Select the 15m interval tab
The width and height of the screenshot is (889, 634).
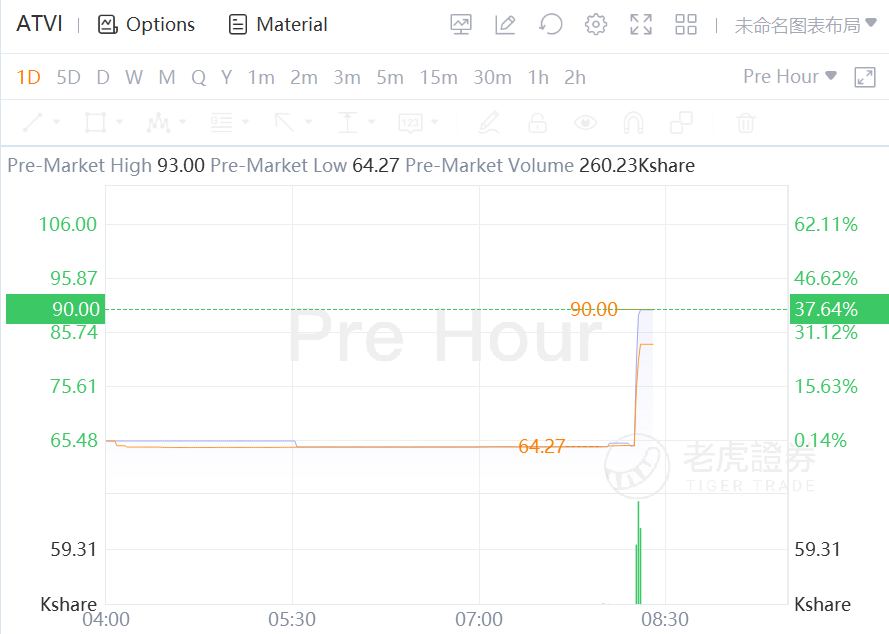coord(438,77)
